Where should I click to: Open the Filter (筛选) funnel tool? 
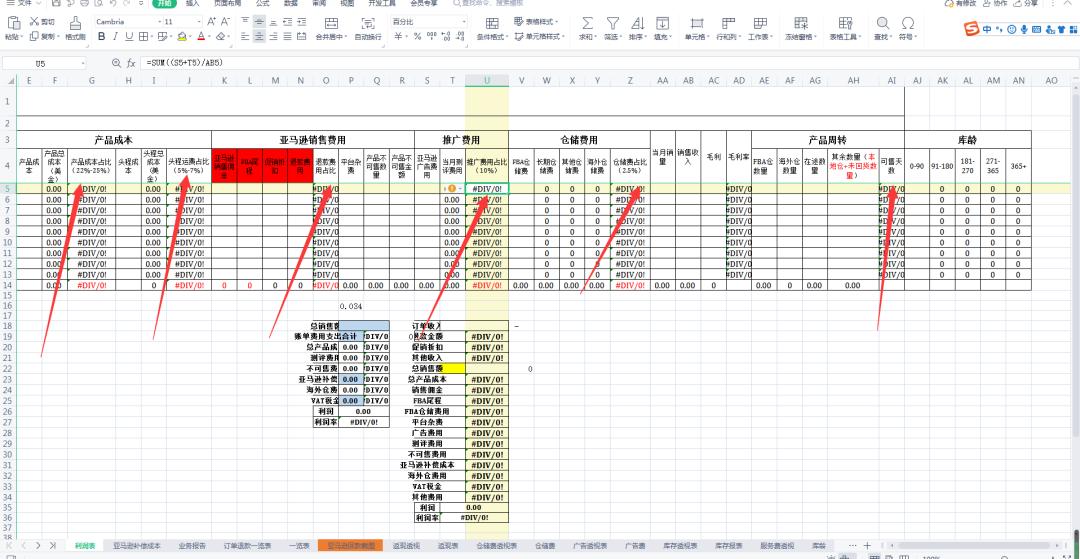(611, 22)
